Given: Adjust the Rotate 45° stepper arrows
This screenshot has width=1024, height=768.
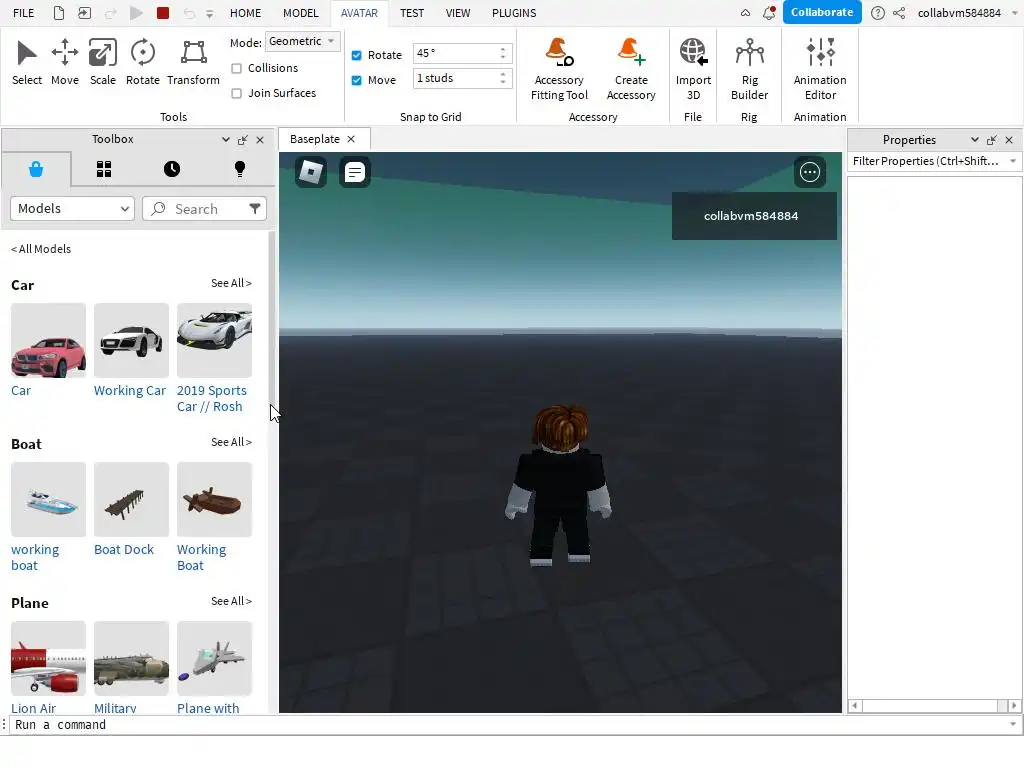Looking at the screenshot, I should click(x=502, y=54).
